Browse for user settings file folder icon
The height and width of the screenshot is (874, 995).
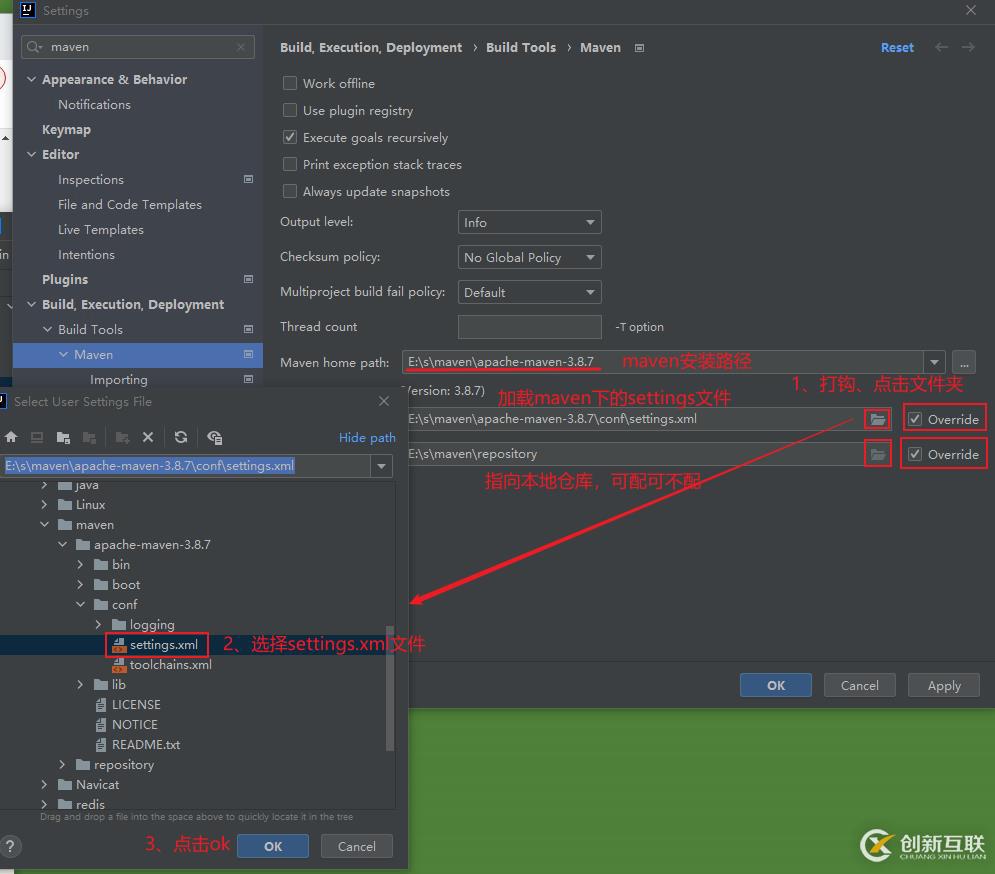tap(878, 419)
